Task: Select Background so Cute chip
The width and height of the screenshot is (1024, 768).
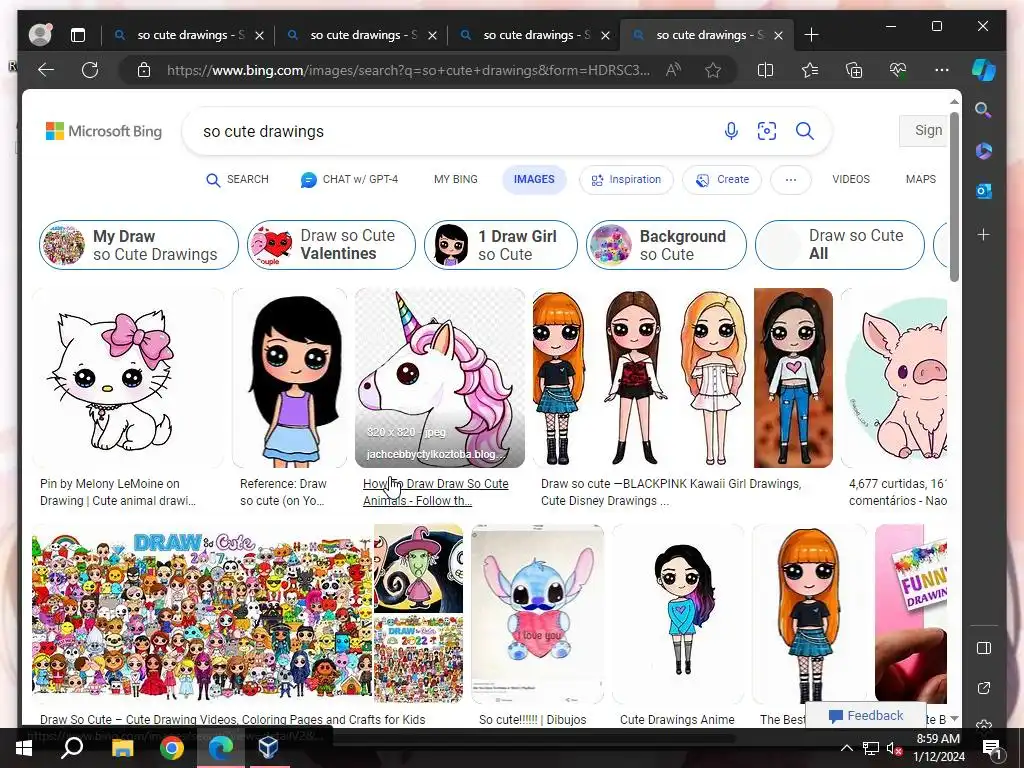Action: click(x=666, y=245)
